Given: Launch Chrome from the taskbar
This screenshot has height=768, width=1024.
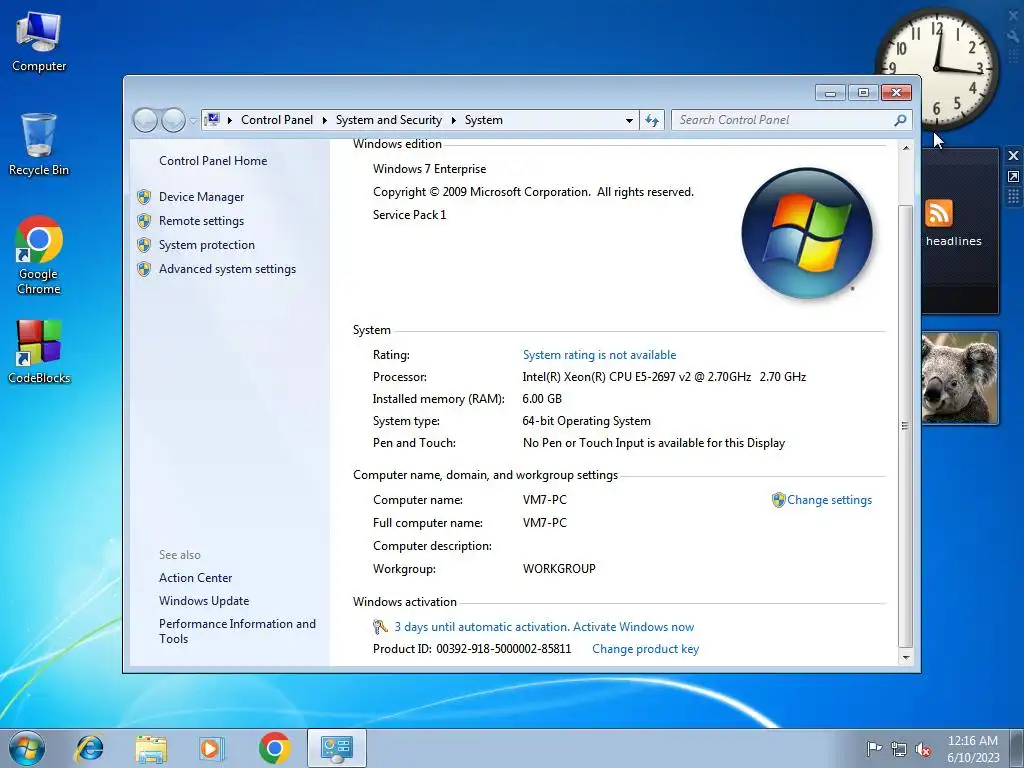Looking at the screenshot, I should pyautogui.click(x=274, y=748).
